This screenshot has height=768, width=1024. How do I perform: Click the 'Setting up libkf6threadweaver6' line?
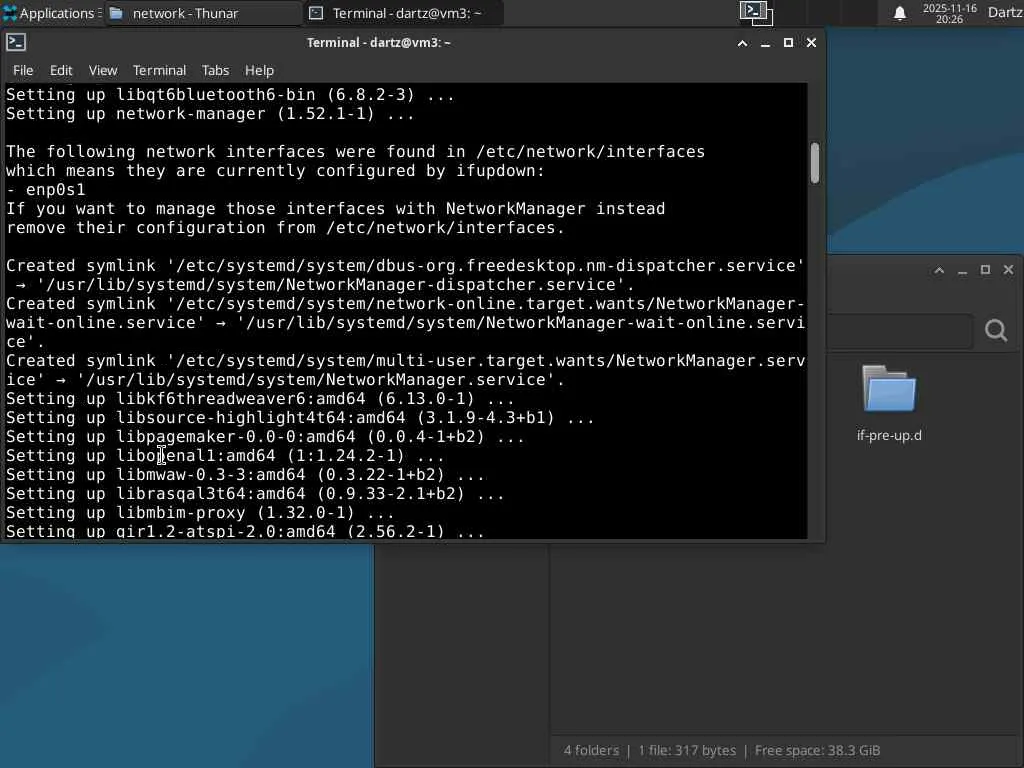point(260,398)
